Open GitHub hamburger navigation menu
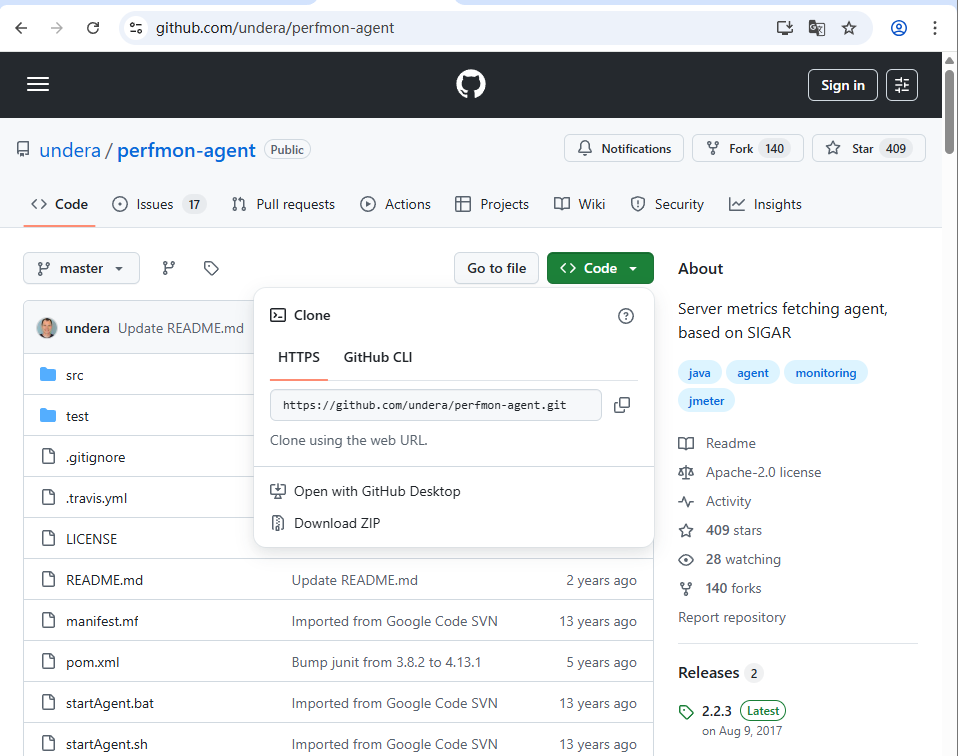958x756 pixels. pos(38,84)
